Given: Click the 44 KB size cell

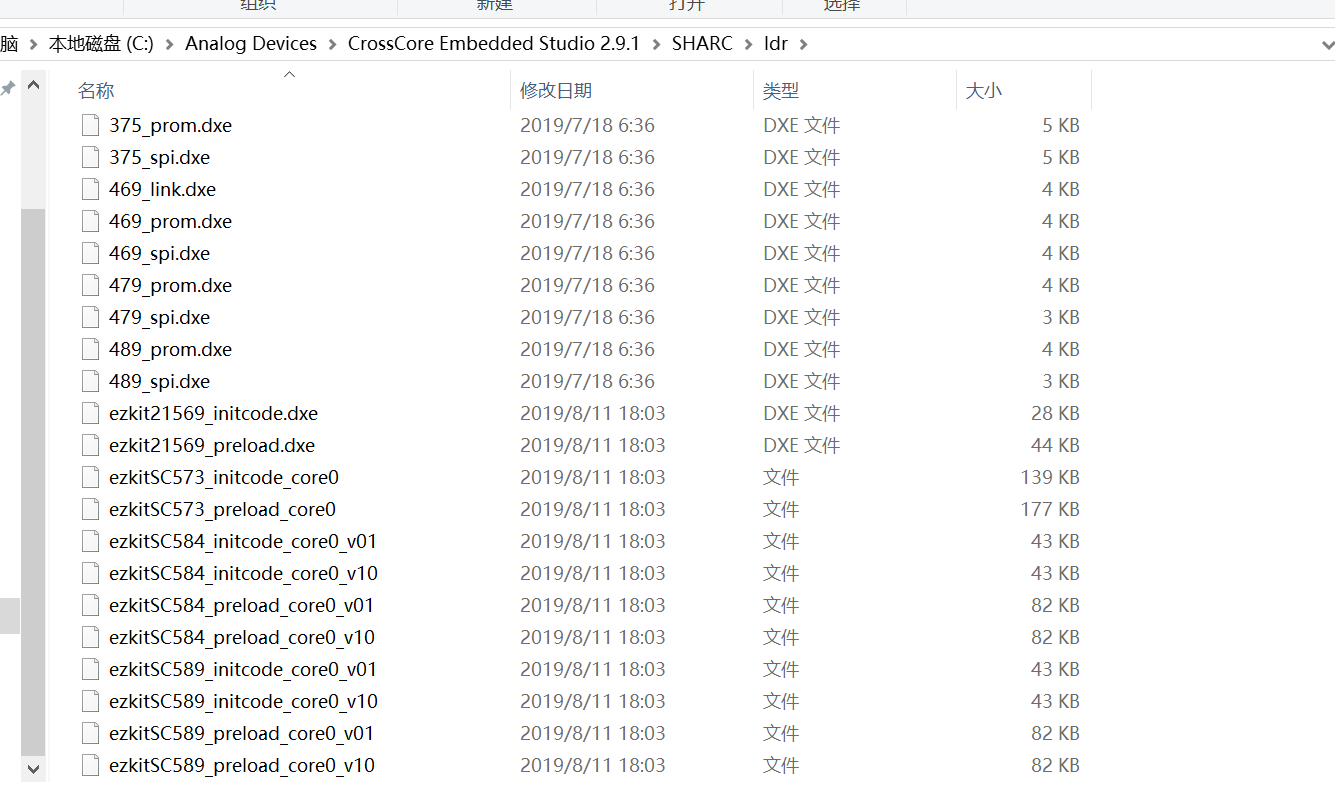Looking at the screenshot, I should point(1055,445).
